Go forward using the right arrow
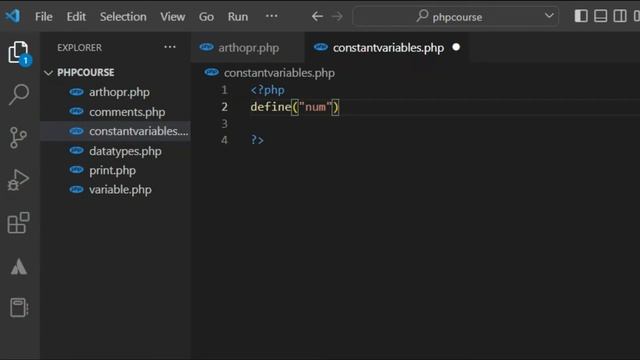The image size is (640, 360). coord(337,16)
